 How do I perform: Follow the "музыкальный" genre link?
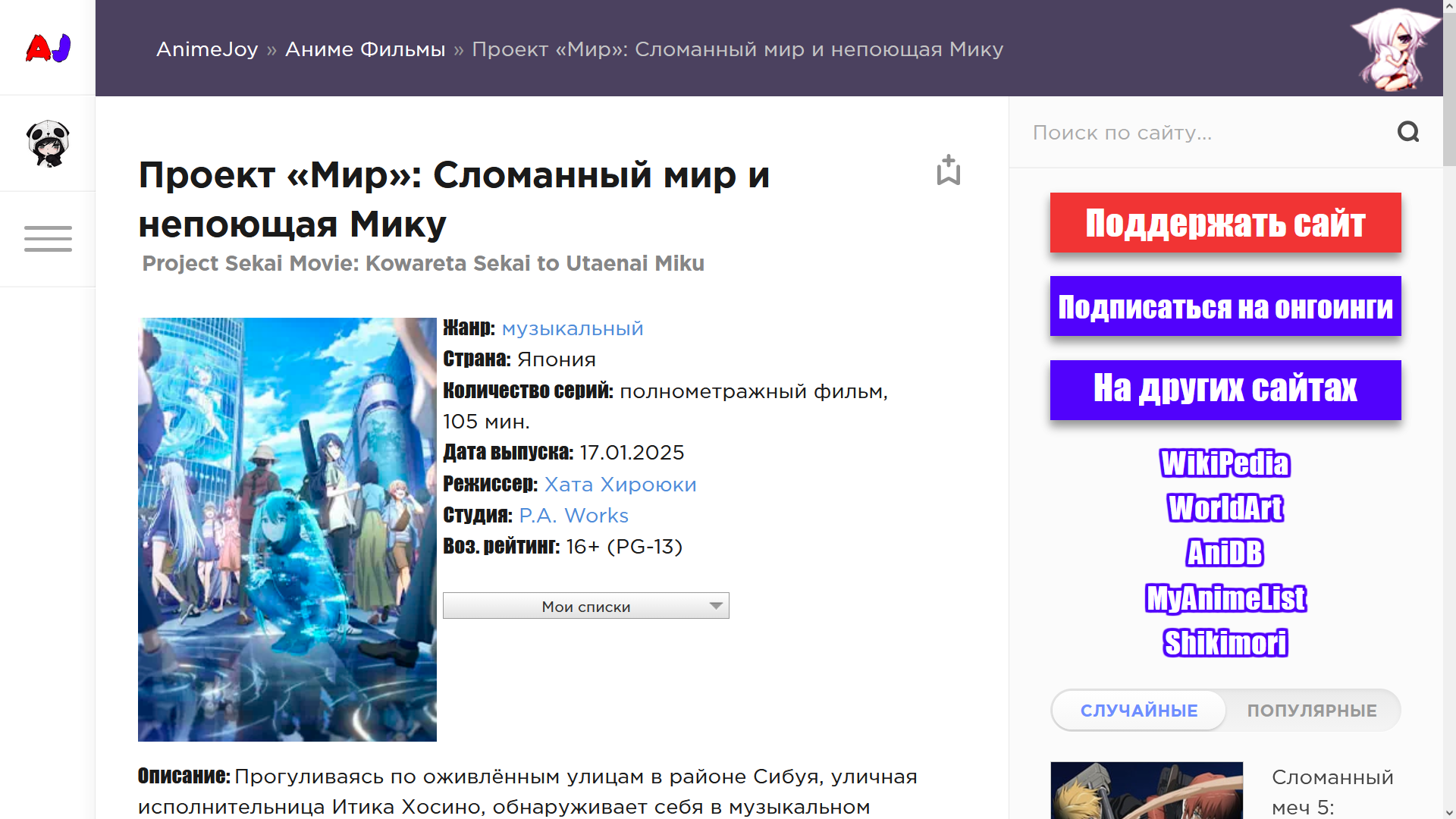click(572, 328)
